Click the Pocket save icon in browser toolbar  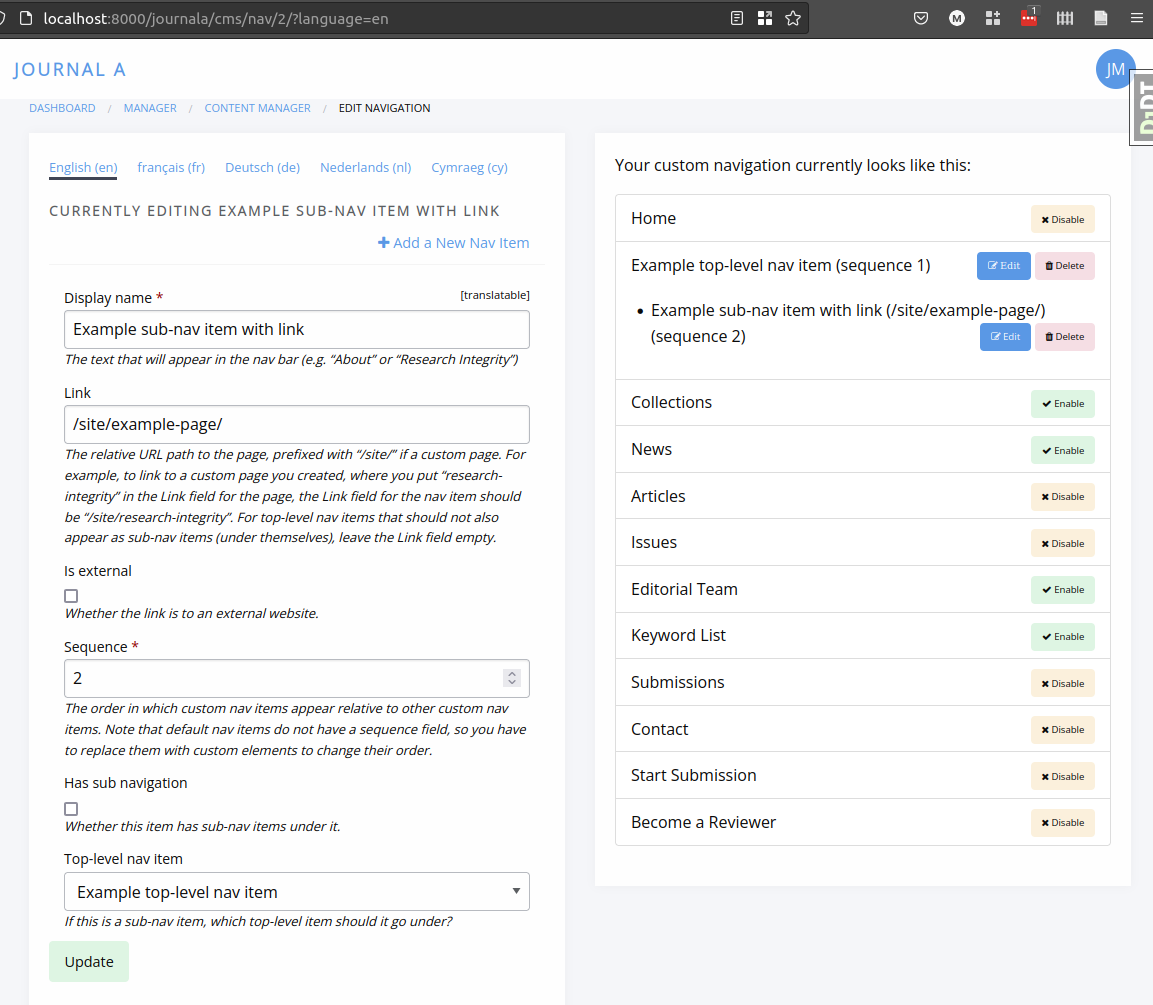(921, 18)
